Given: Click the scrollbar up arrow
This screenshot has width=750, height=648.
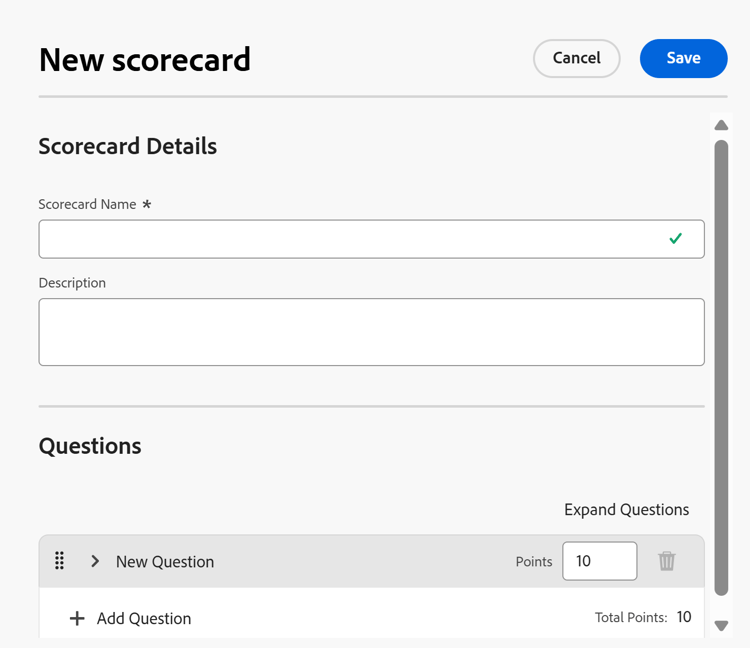Looking at the screenshot, I should [x=721, y=125].
